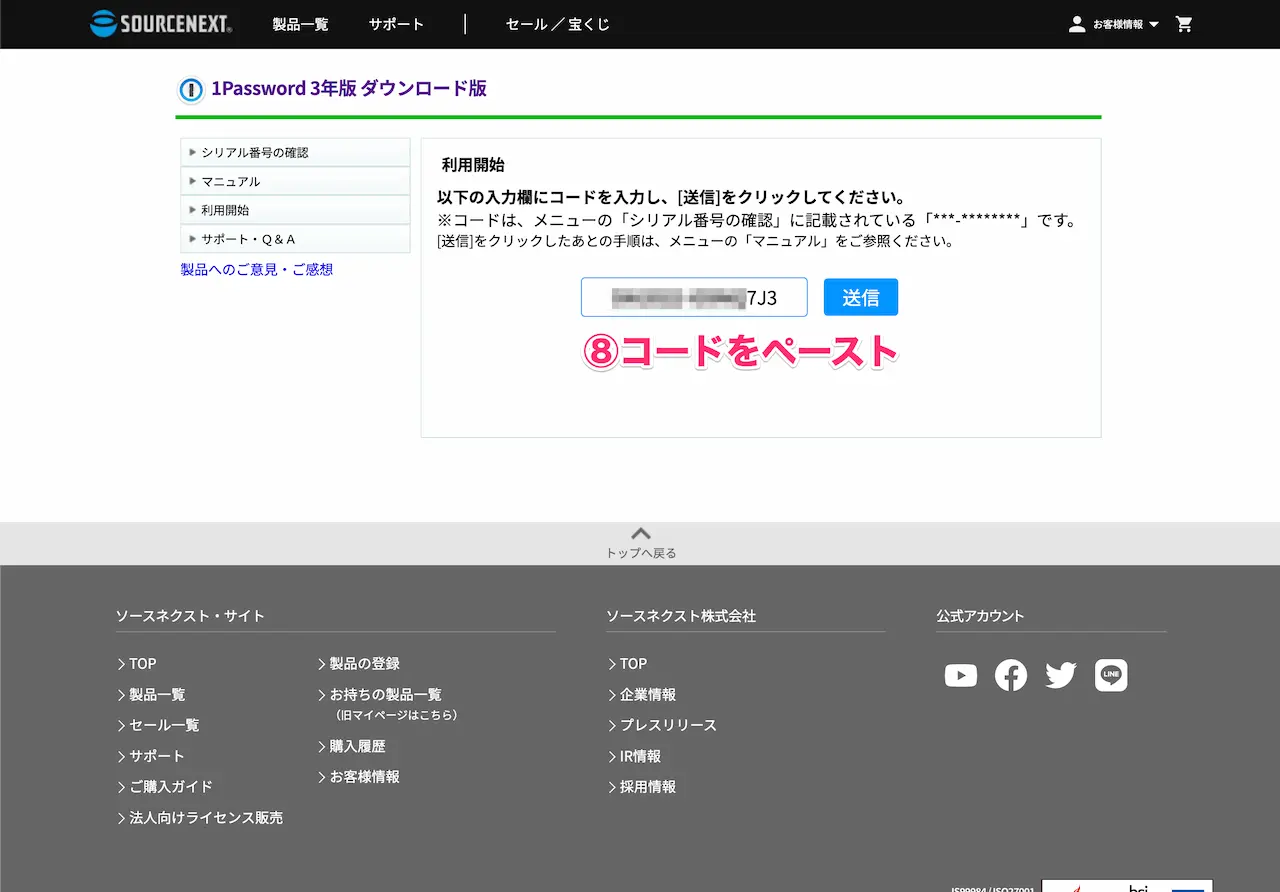
Task: Click トップへ戻る text
Action: [641, 553]
